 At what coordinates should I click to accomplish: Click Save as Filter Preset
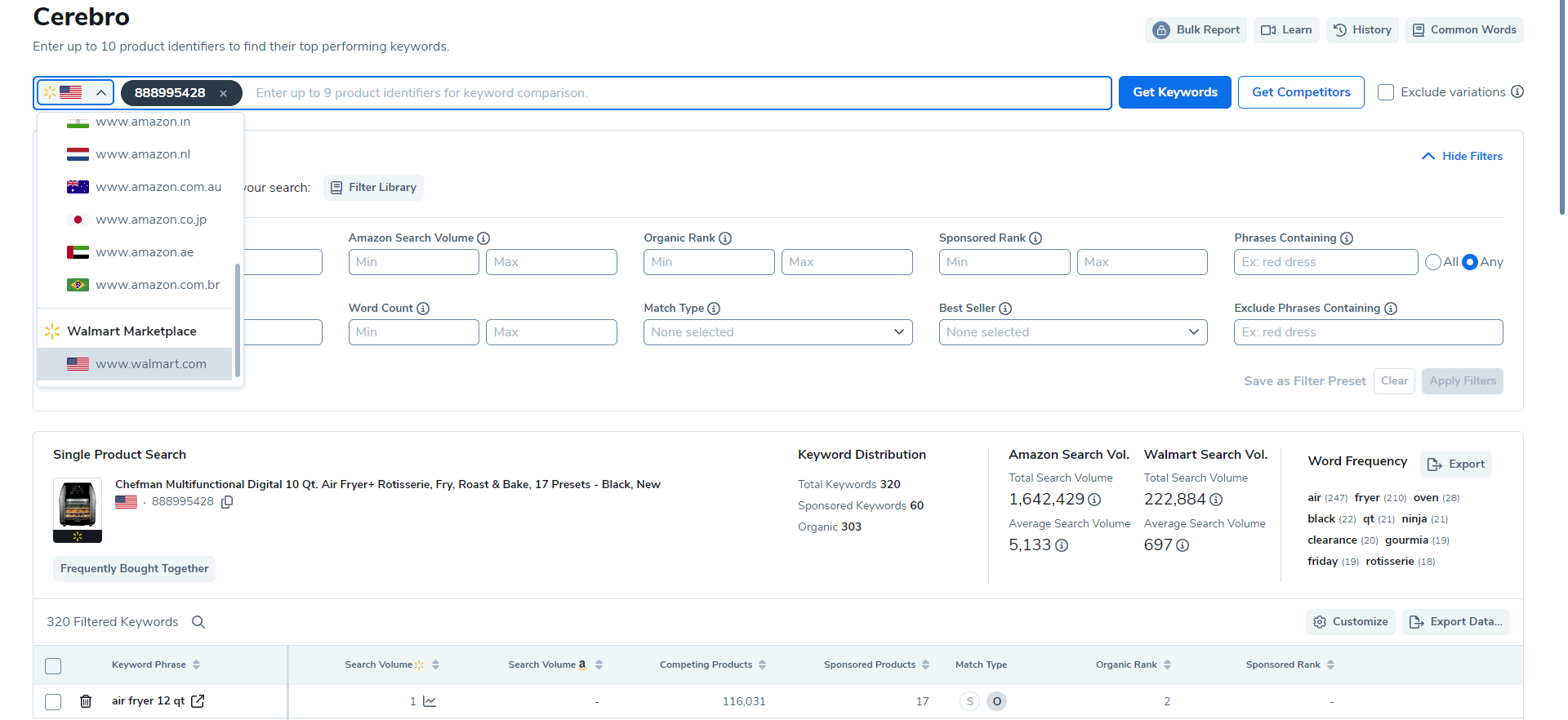[1305, 381]
